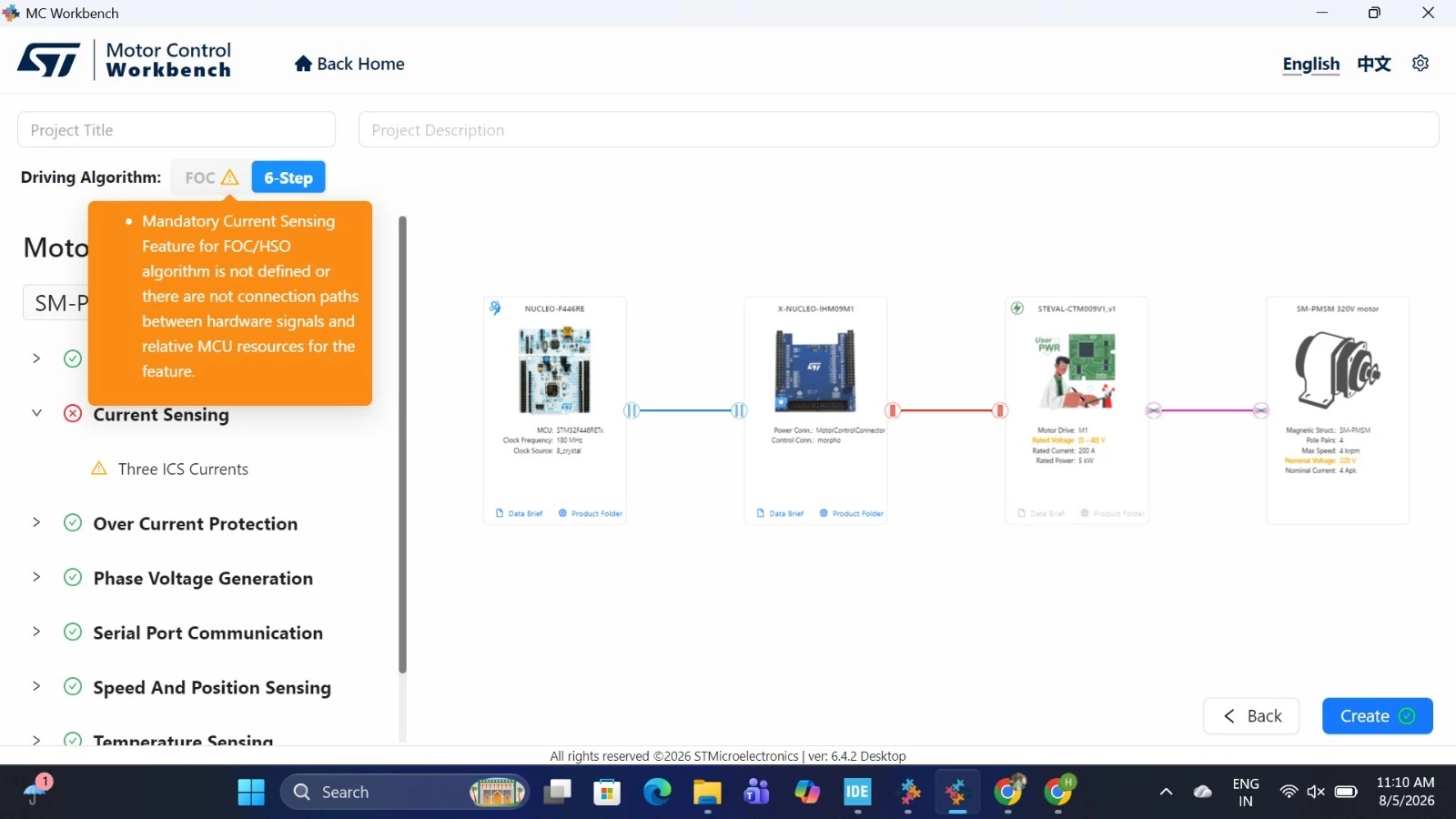This screenshot has height=819, width=1456.
Task: Open Task View from the taskbar
Action: click(x=557, y=793)
